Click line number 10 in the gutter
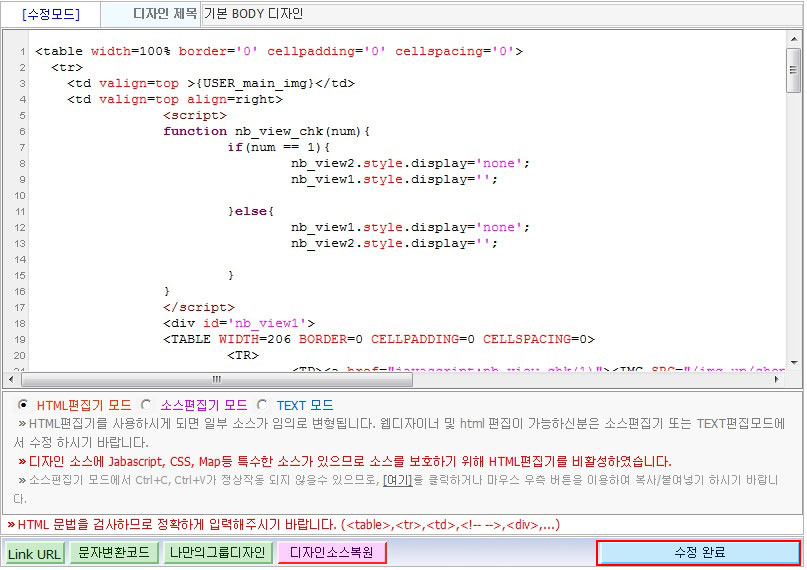This screenshot has width=807, height=570. point(20,195)
